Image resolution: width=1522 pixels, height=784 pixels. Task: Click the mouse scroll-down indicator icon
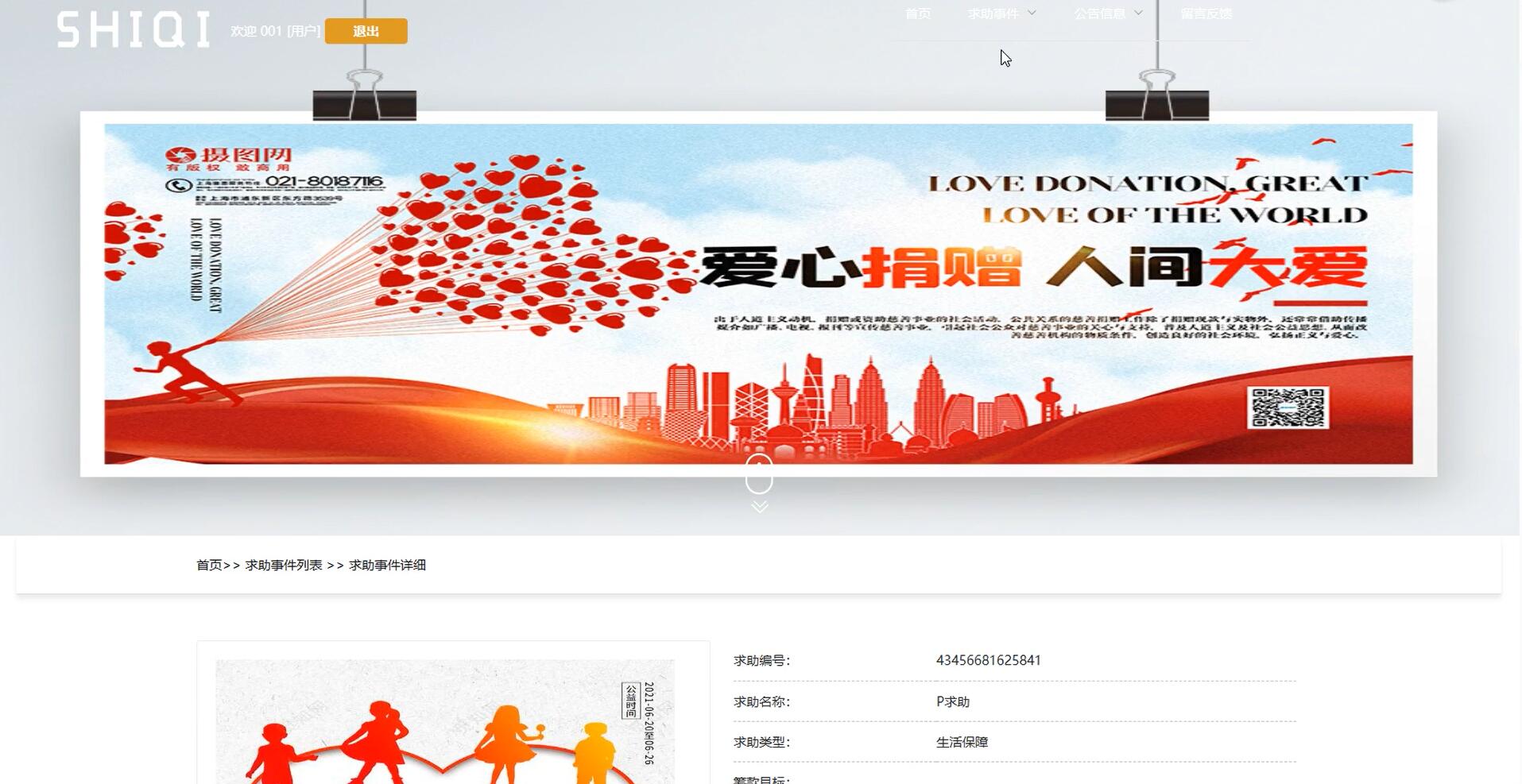759,474
